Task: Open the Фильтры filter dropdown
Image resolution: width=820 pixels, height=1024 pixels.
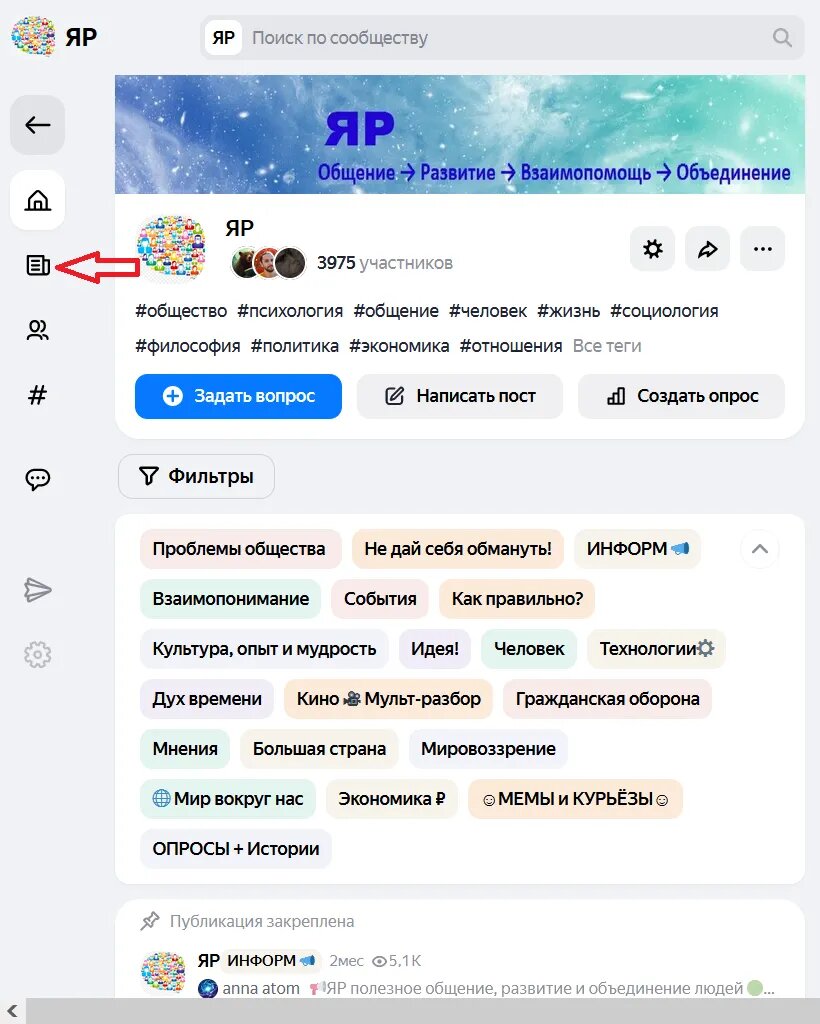Action: [x=196, y=476]
